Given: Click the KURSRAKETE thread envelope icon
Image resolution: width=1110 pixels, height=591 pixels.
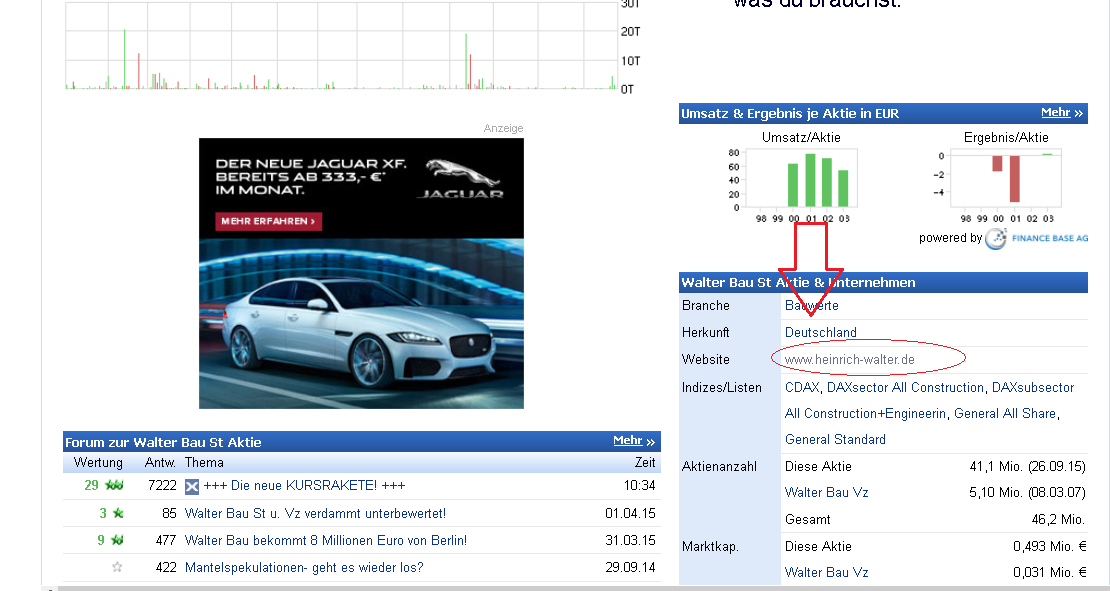Looking at the screenshot, I should [x=192, y=486].
